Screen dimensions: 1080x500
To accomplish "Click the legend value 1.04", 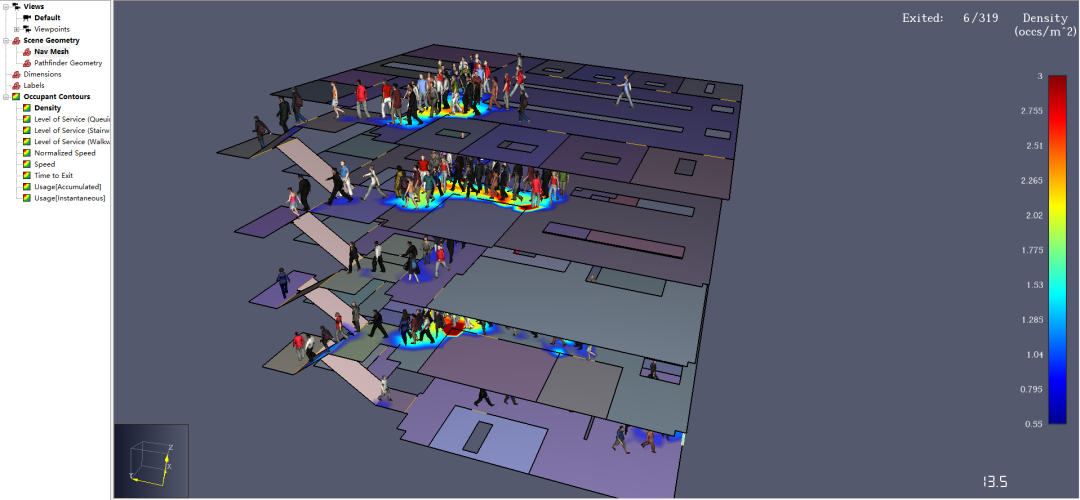I will (1034, 355).
